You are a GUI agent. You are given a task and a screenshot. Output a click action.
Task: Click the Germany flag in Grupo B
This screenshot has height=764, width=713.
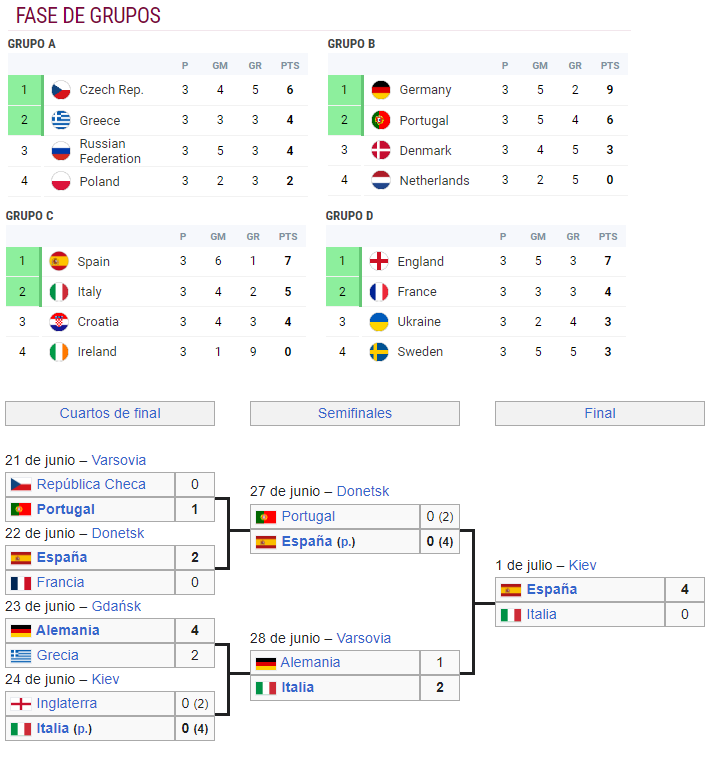[x=380, y=90]
